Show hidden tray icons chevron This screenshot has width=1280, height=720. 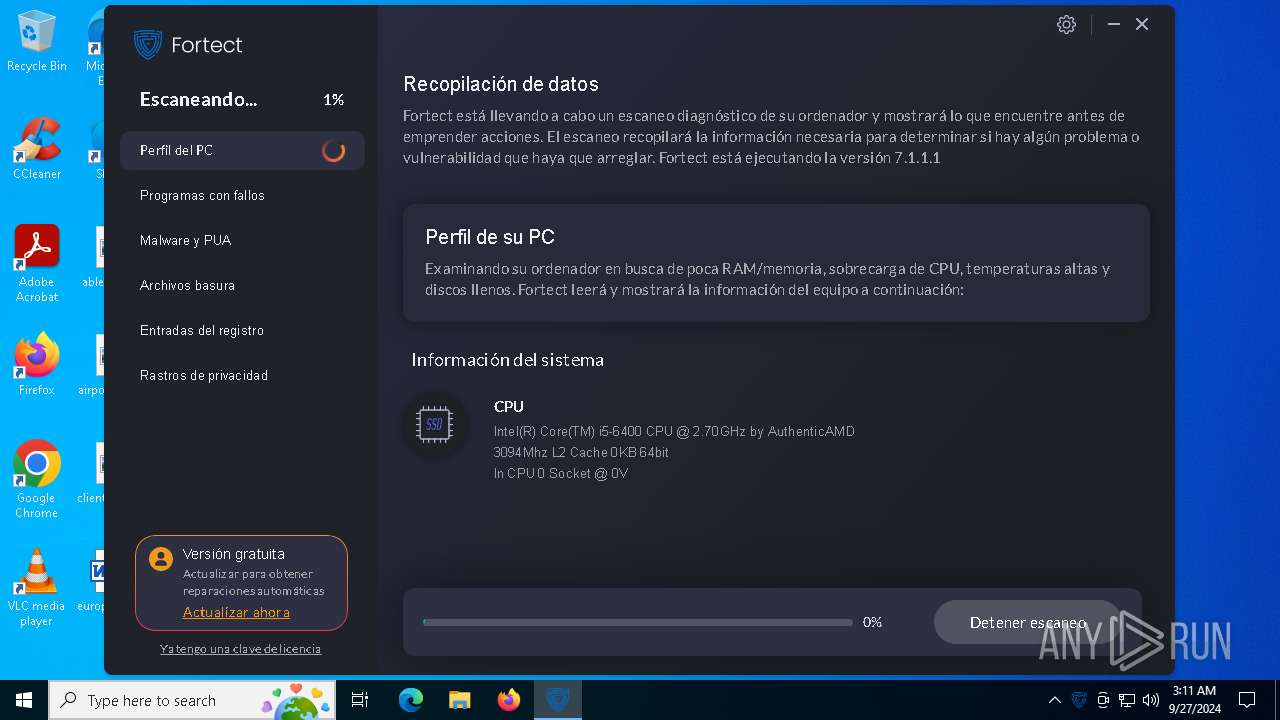pyautogui.click(x=1054, y=700)
